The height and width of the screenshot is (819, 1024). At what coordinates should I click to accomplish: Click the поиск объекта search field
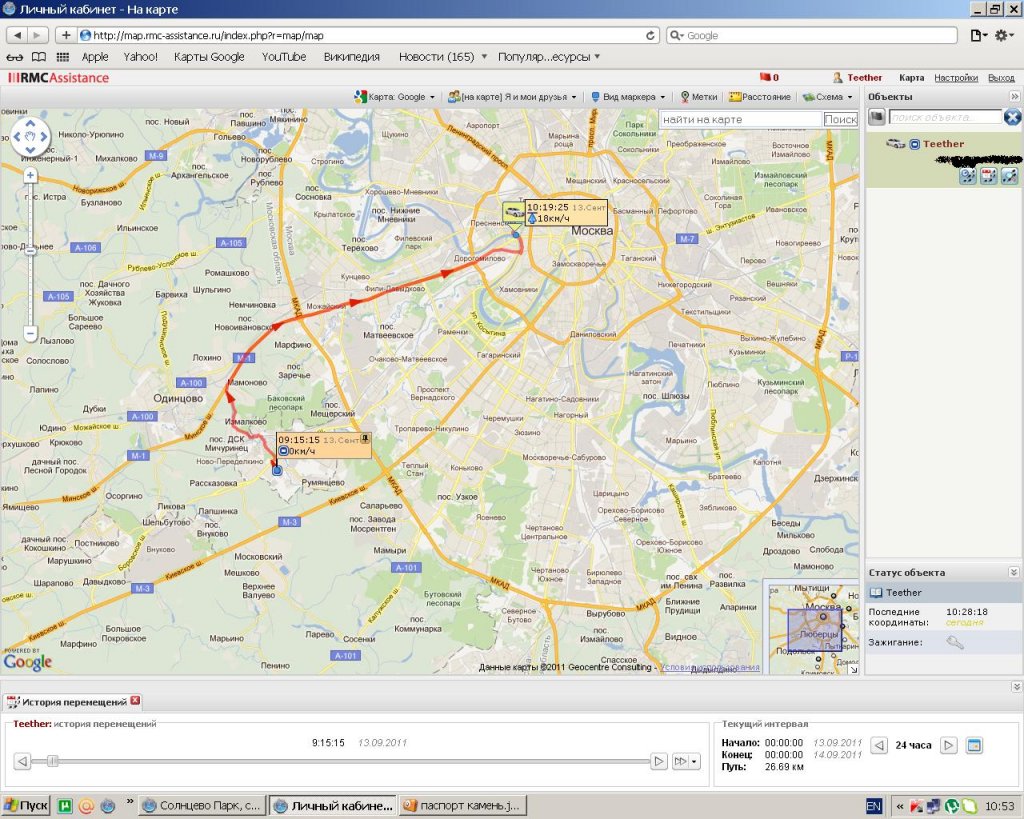(945, 117)
